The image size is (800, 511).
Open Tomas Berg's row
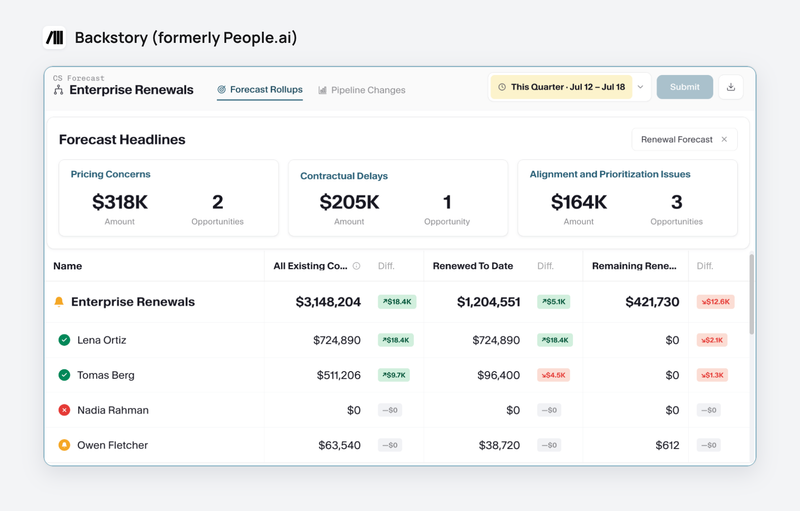pyautogui.click(x=397, y=375)
